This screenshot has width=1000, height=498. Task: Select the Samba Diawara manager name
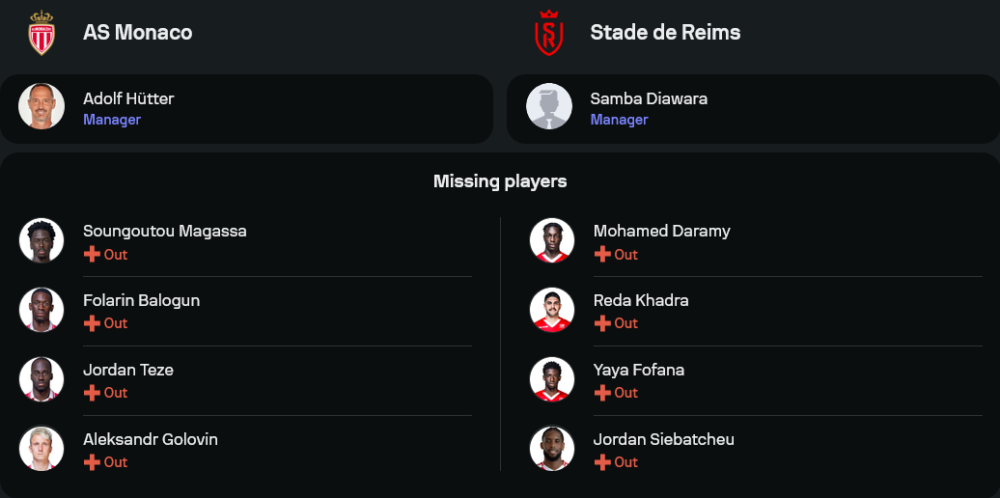[649, 99]
